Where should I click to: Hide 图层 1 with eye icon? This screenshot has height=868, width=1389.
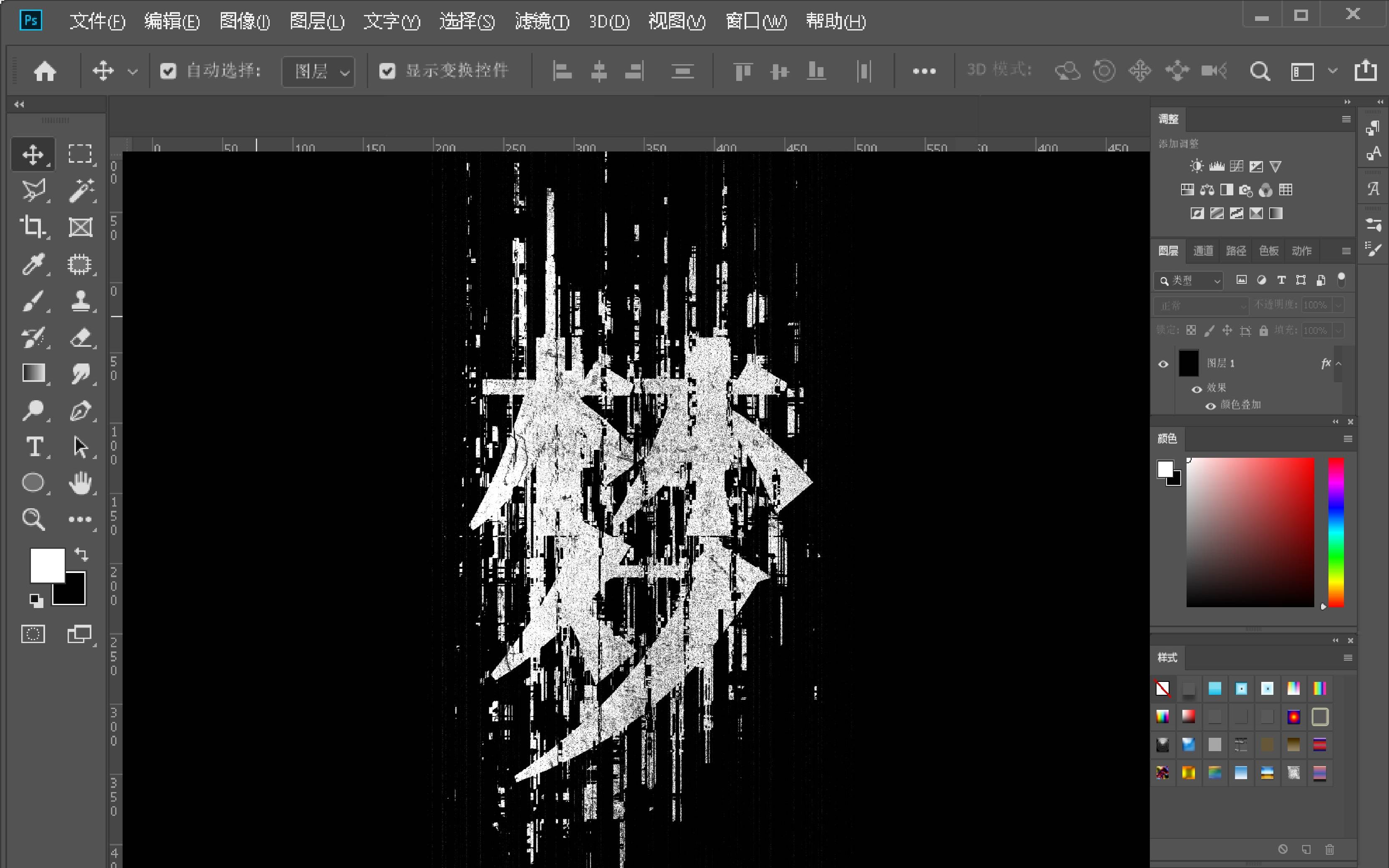pyautogui.click(x=1164, y=364)
